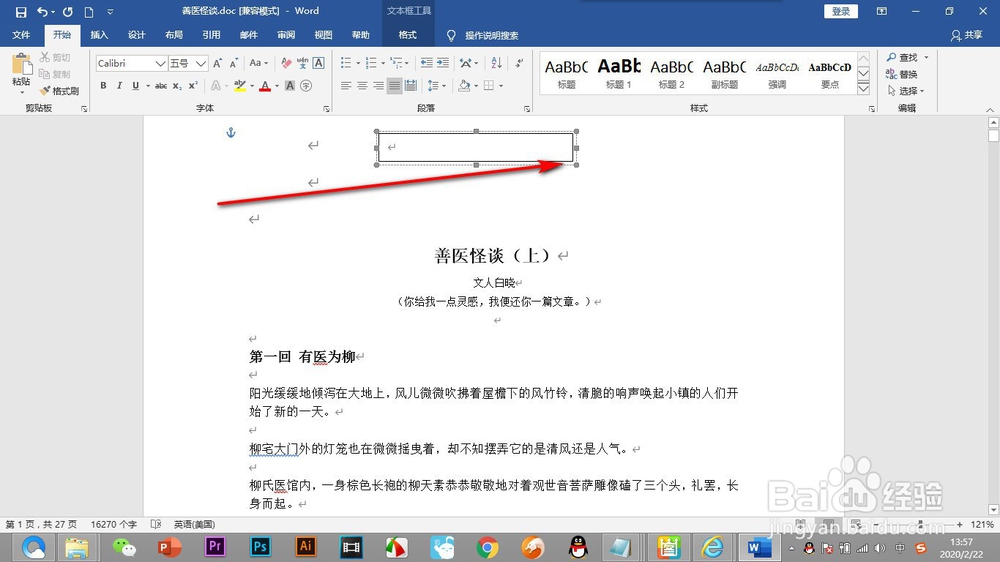Click paragraph shading fill bucket
1000x562 pixels.
tap(464, 85)
